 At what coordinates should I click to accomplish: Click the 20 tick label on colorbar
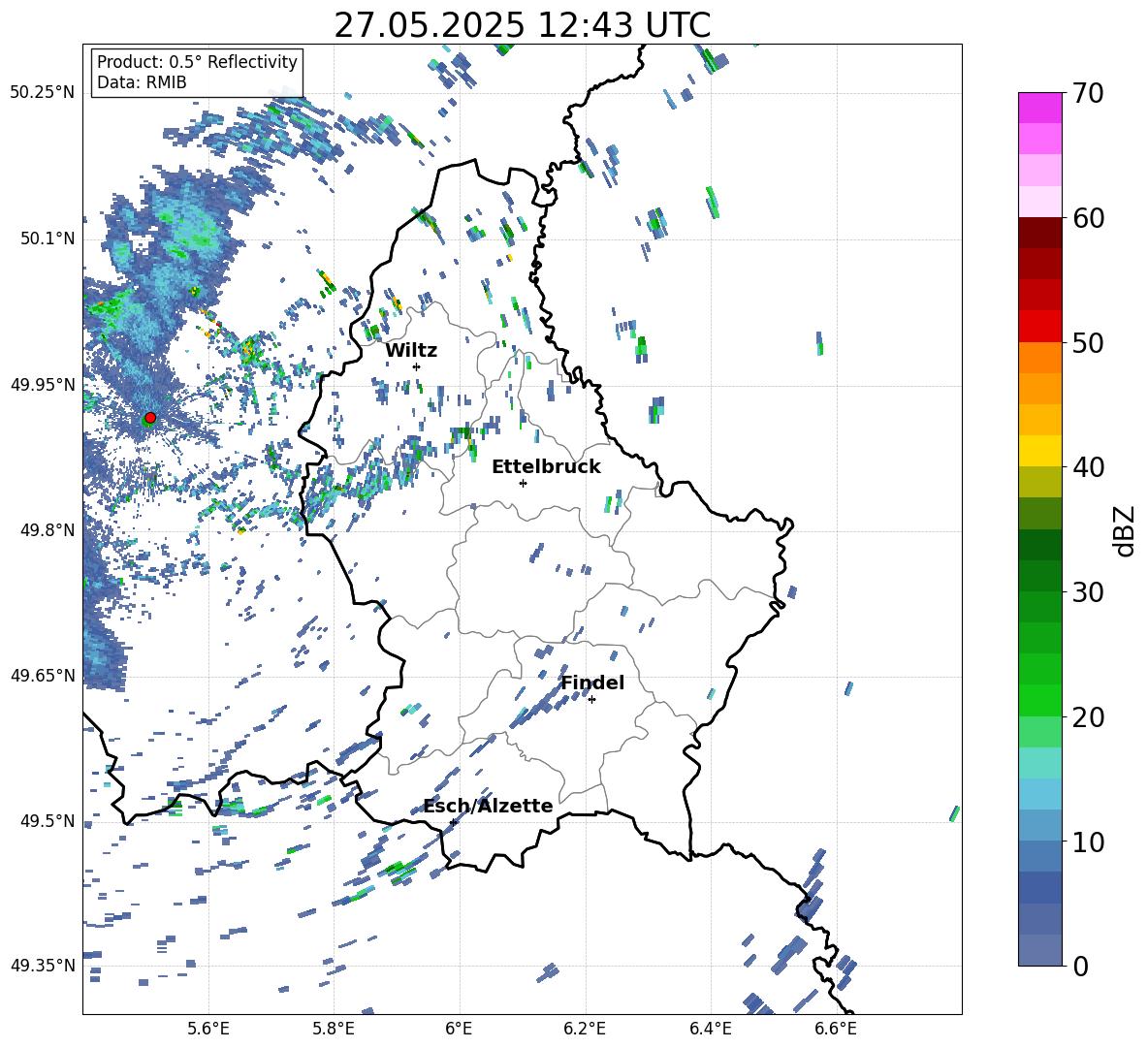1089,717
